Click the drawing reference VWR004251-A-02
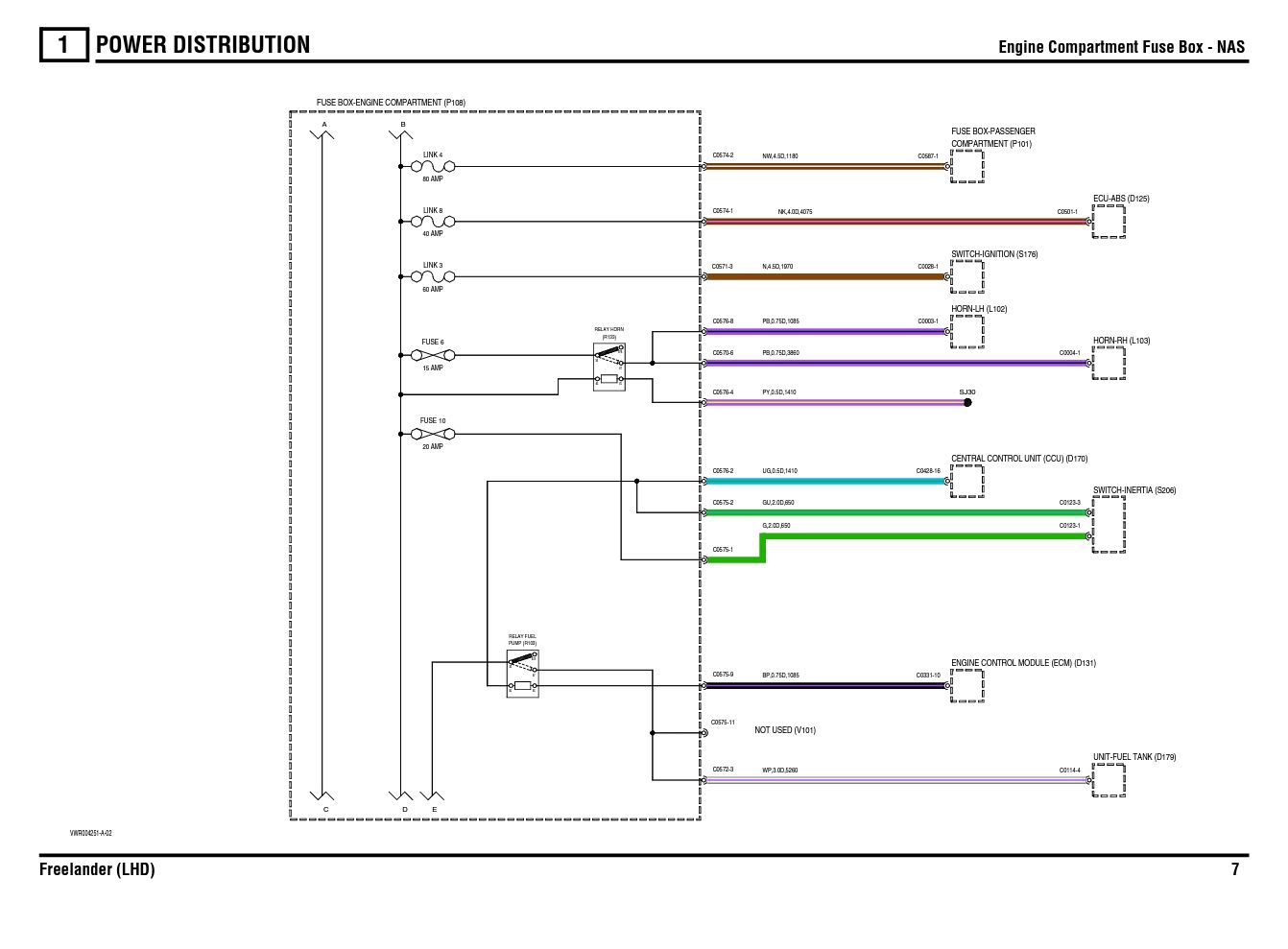This screenshot has width=1288, height=949. (x=90, y=833)
